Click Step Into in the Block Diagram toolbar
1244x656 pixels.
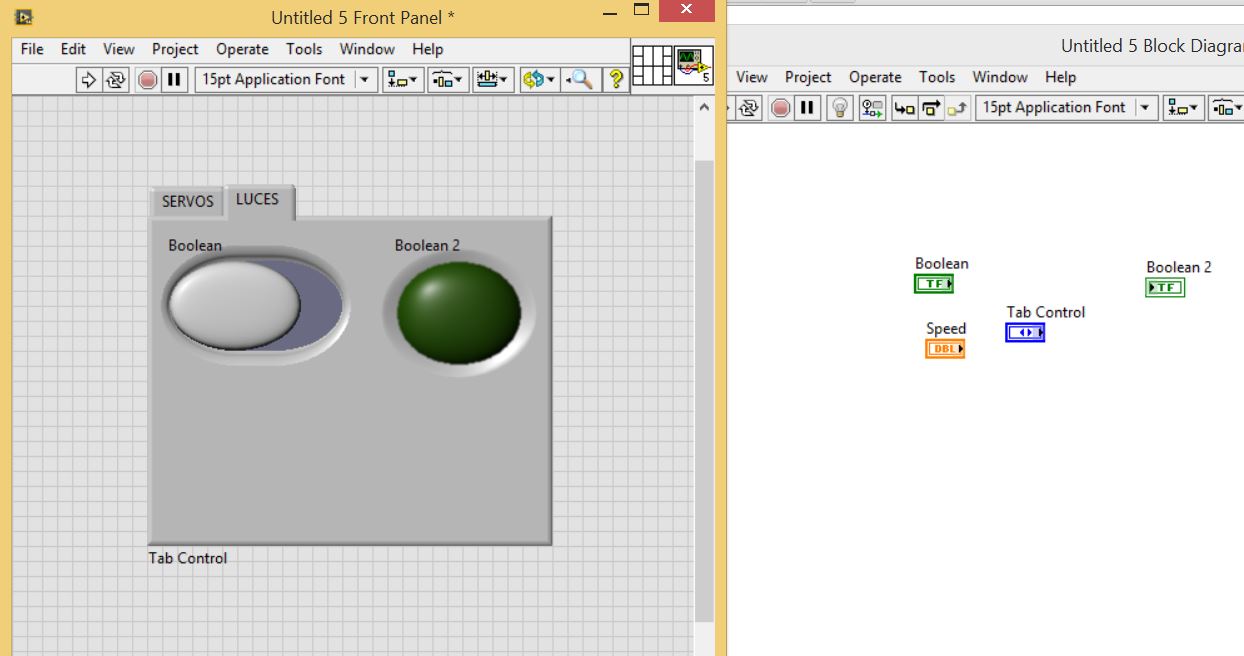pos(904,108)
